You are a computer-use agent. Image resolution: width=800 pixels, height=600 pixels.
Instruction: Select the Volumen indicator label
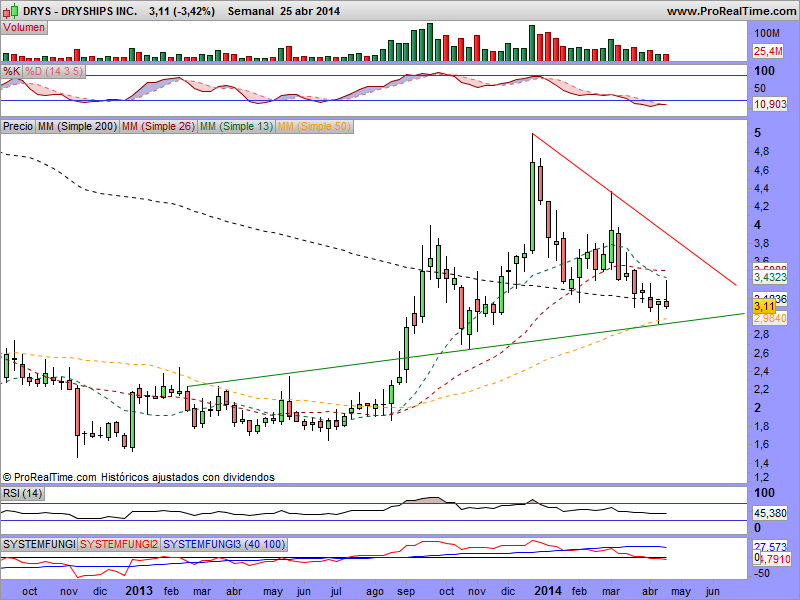24,28
